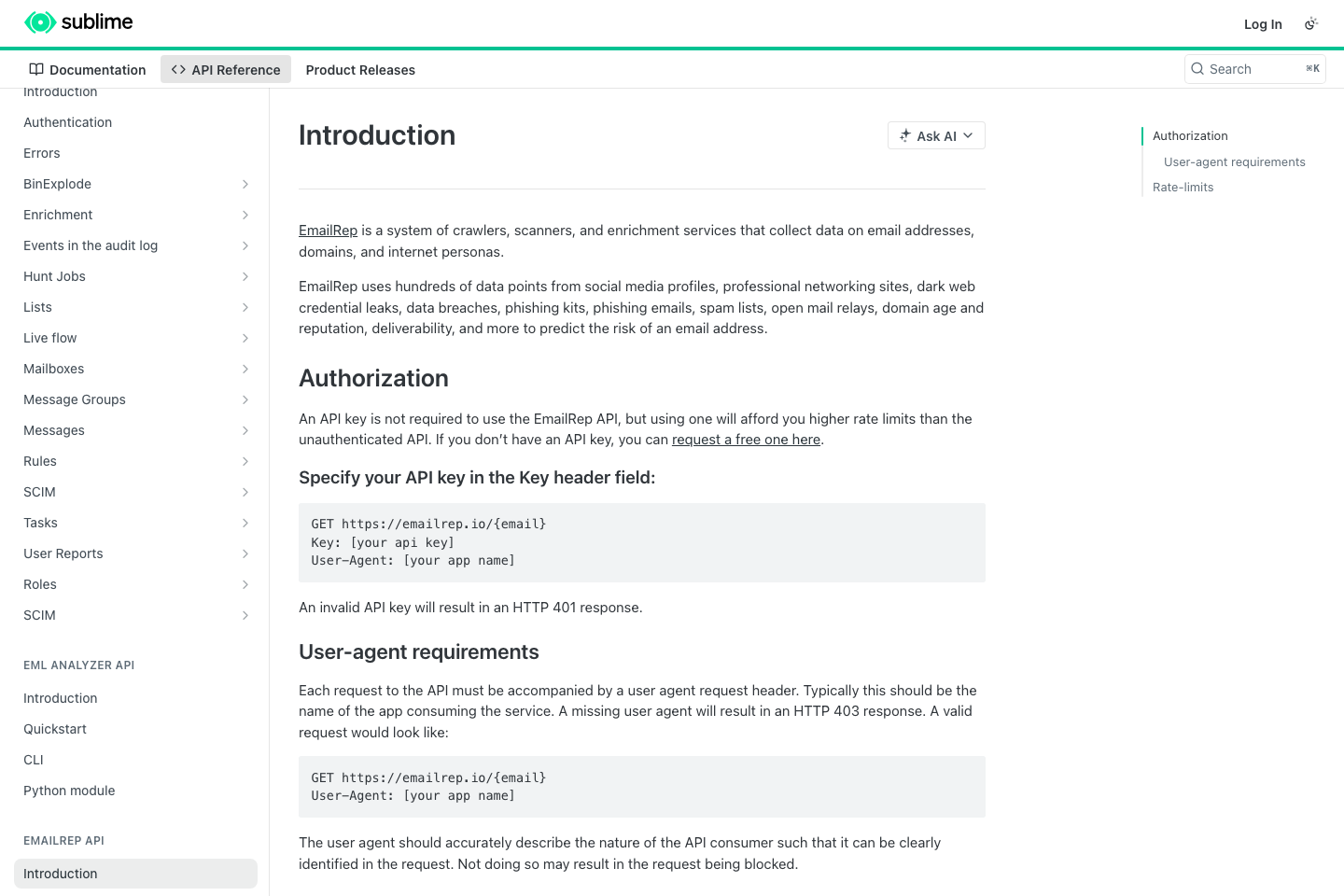Image resolution: width=1344 pixels, height=896 pixels.
Task: Follow the EmailRep link in the intro
Action: click(328, 230)
